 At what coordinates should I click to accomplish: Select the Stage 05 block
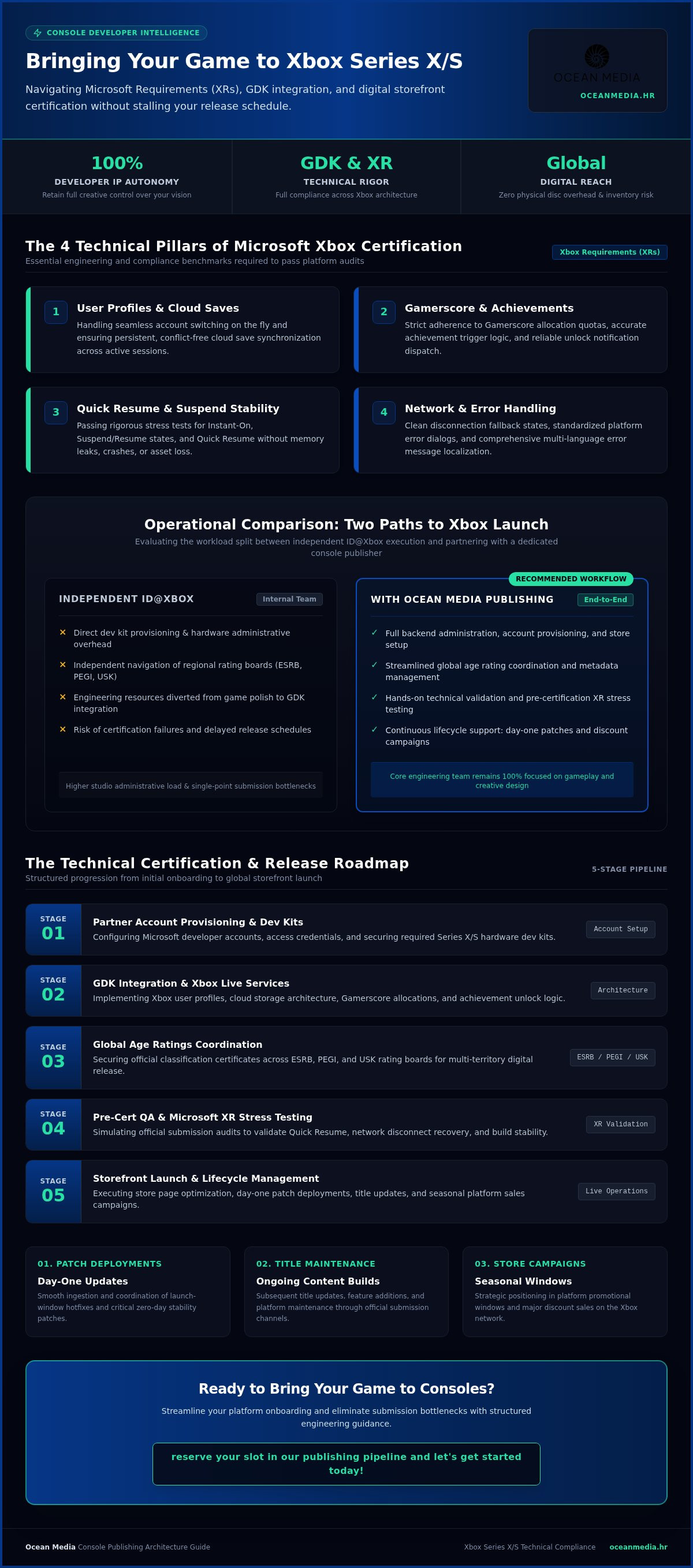pos(54,1191)
